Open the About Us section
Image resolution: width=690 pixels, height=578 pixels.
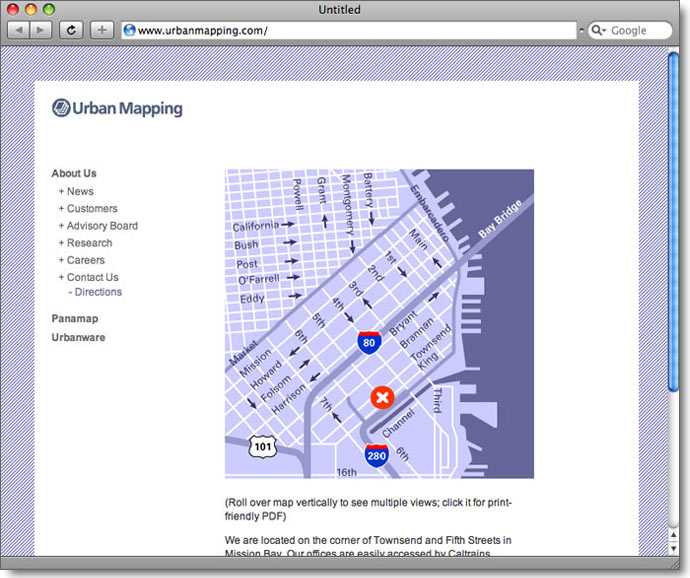coord(74,173)
